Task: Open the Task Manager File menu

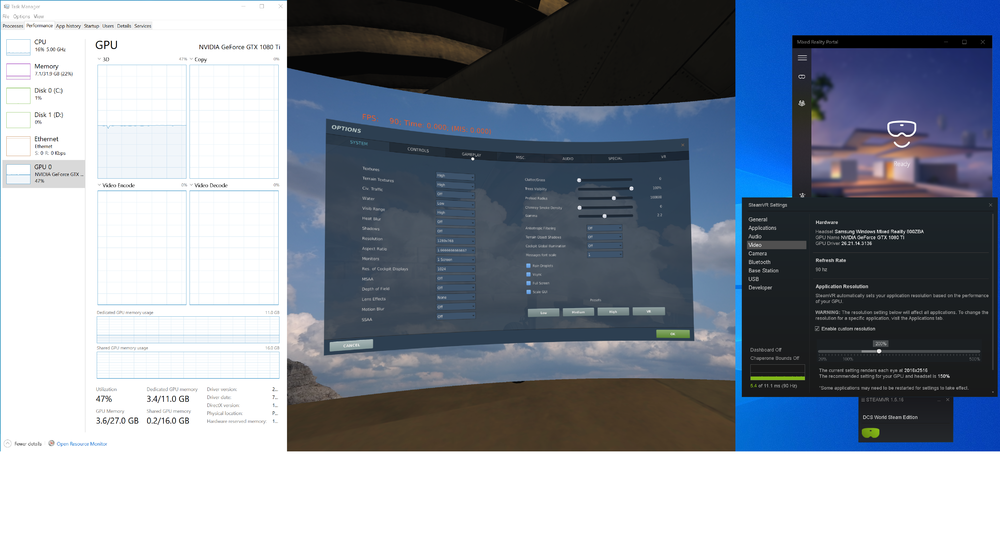Action: (x=6, y=16)
